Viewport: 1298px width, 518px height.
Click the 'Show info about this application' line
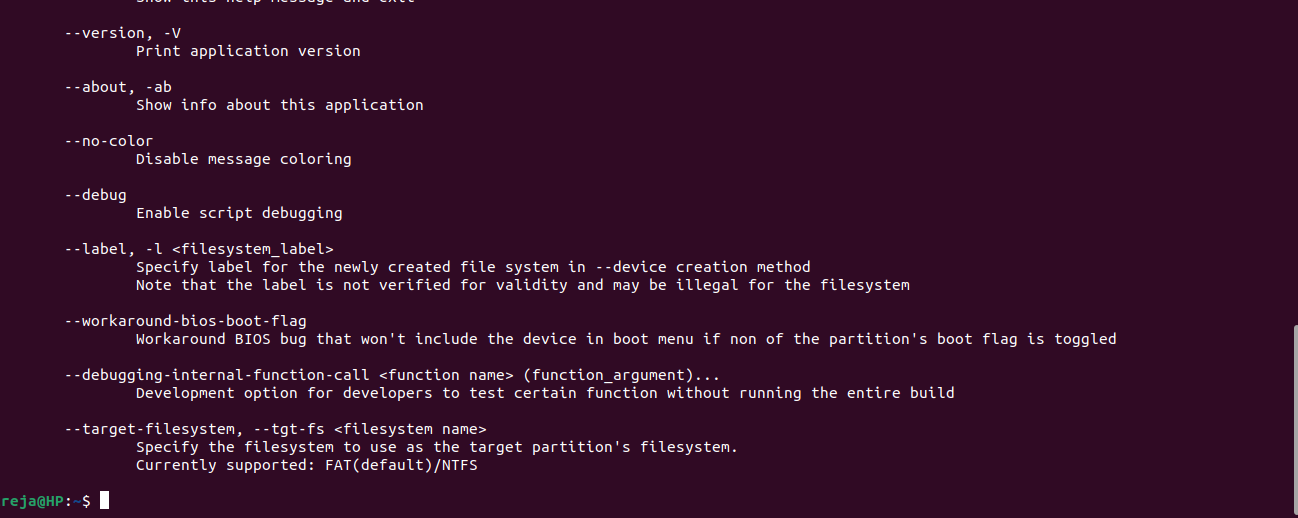[279, 105]
